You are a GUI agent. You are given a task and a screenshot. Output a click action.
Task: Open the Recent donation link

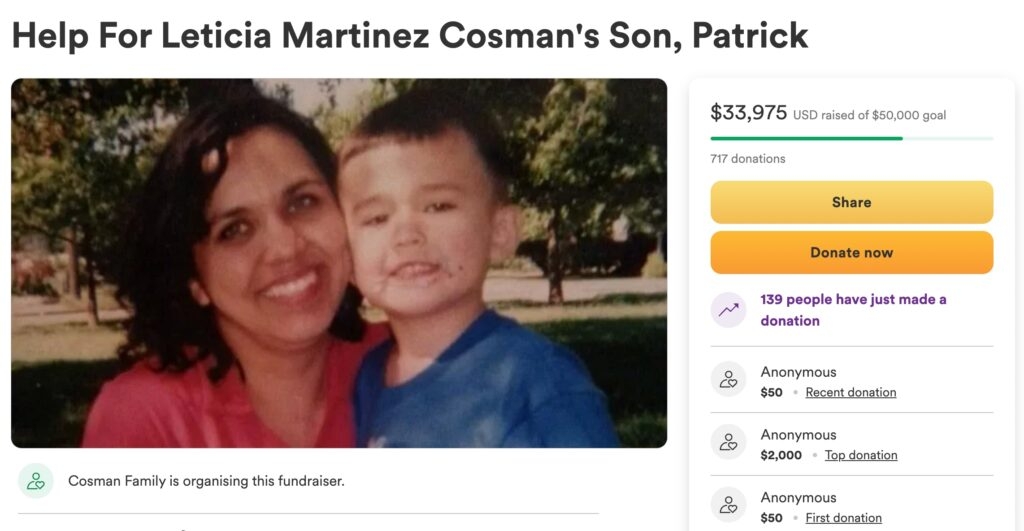pos(850,393)
